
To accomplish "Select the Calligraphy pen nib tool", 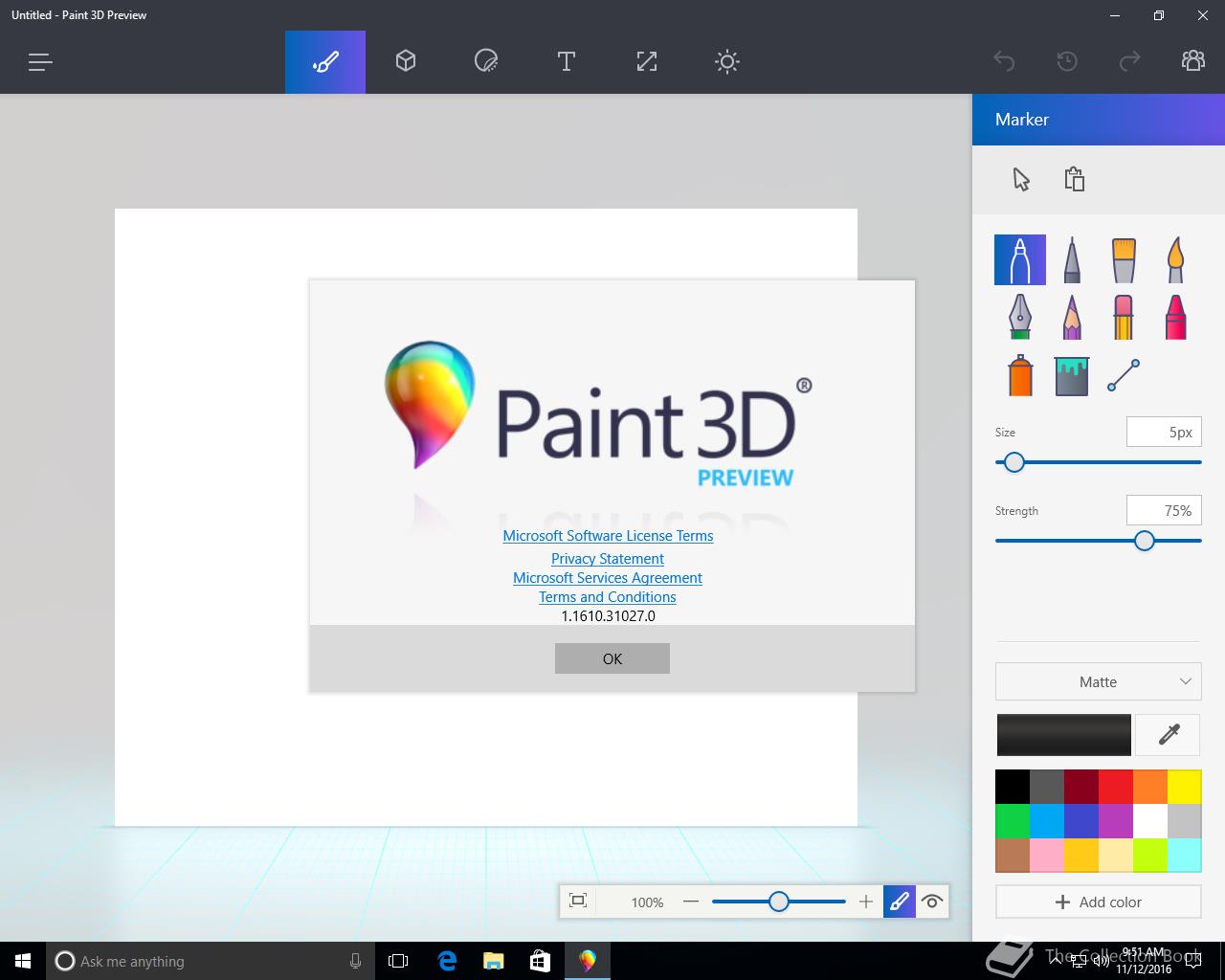I will tap(1020, 316).
